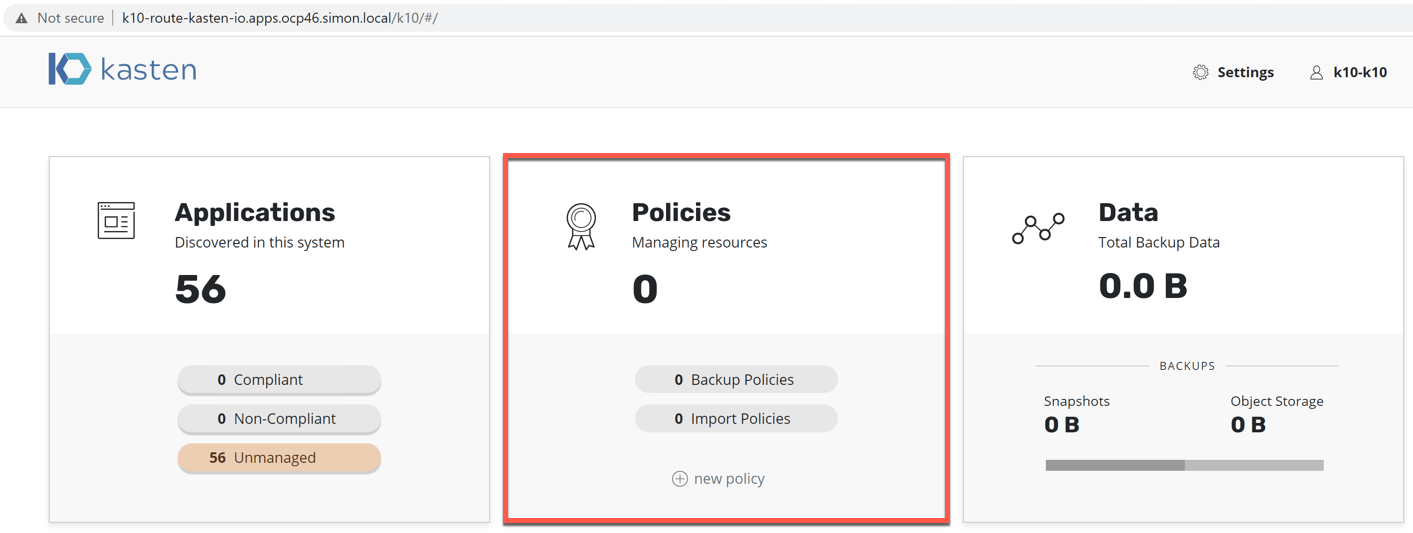The height and width of the screenshot is (533, 1413).
Task: Show the 56 Unmanaged applications
Action: pos(279,458)
